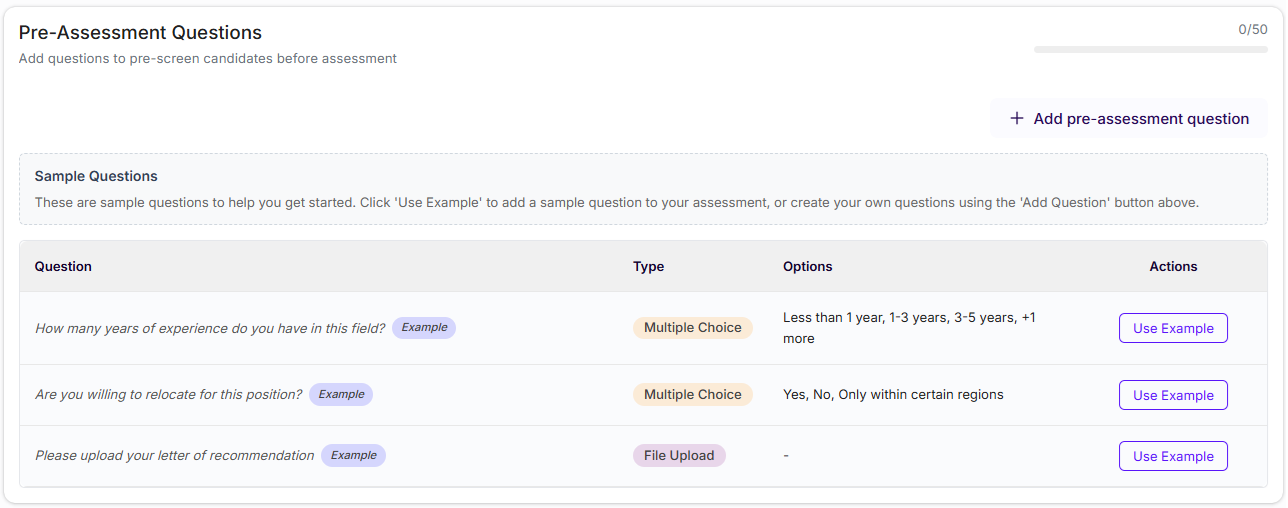Use Example for relocation question
The width and height of the screenshot is (1288, 508).
pos(1173,395)
